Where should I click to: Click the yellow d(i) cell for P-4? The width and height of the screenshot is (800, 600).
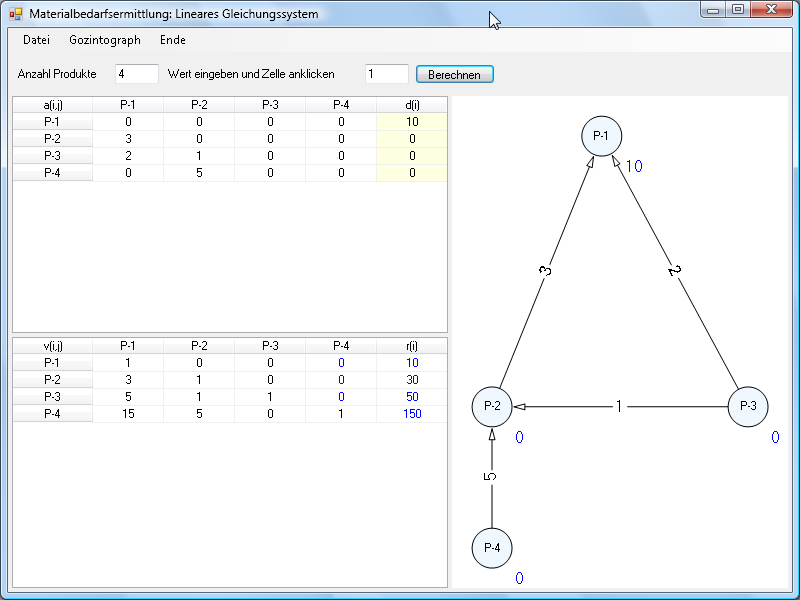tap(412, 173)
